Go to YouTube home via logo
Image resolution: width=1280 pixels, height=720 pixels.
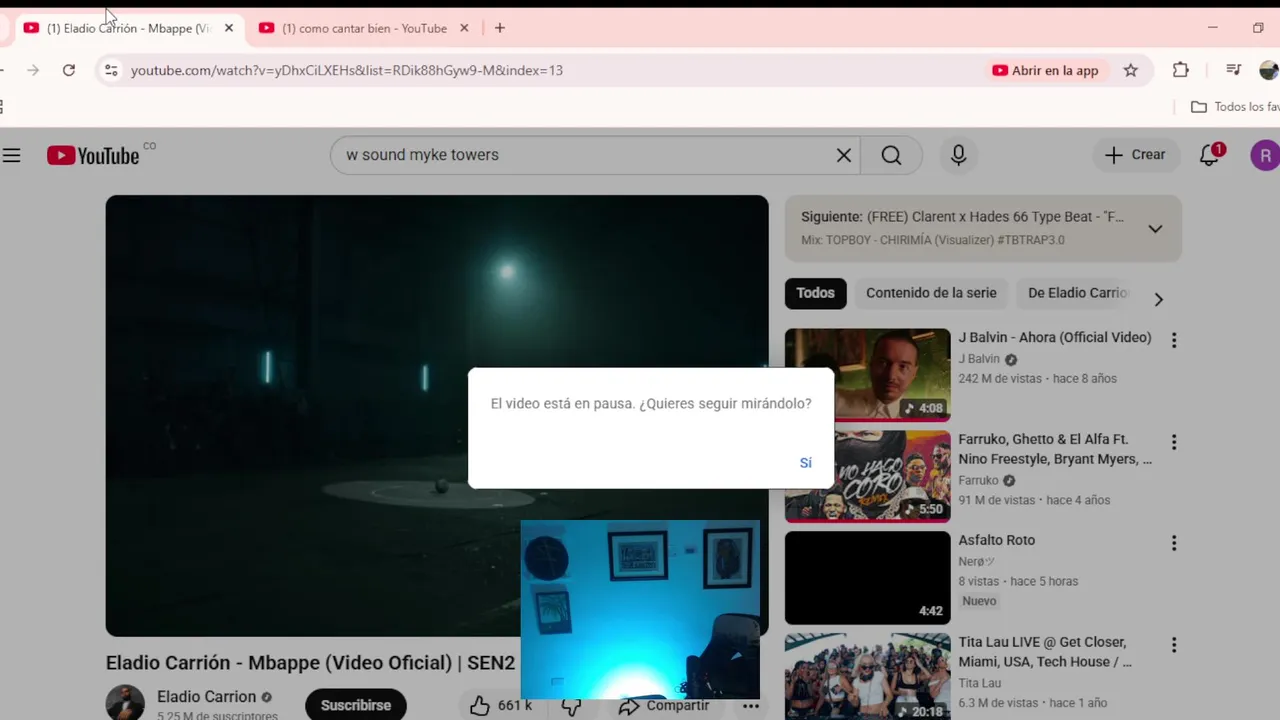point(93,155)
